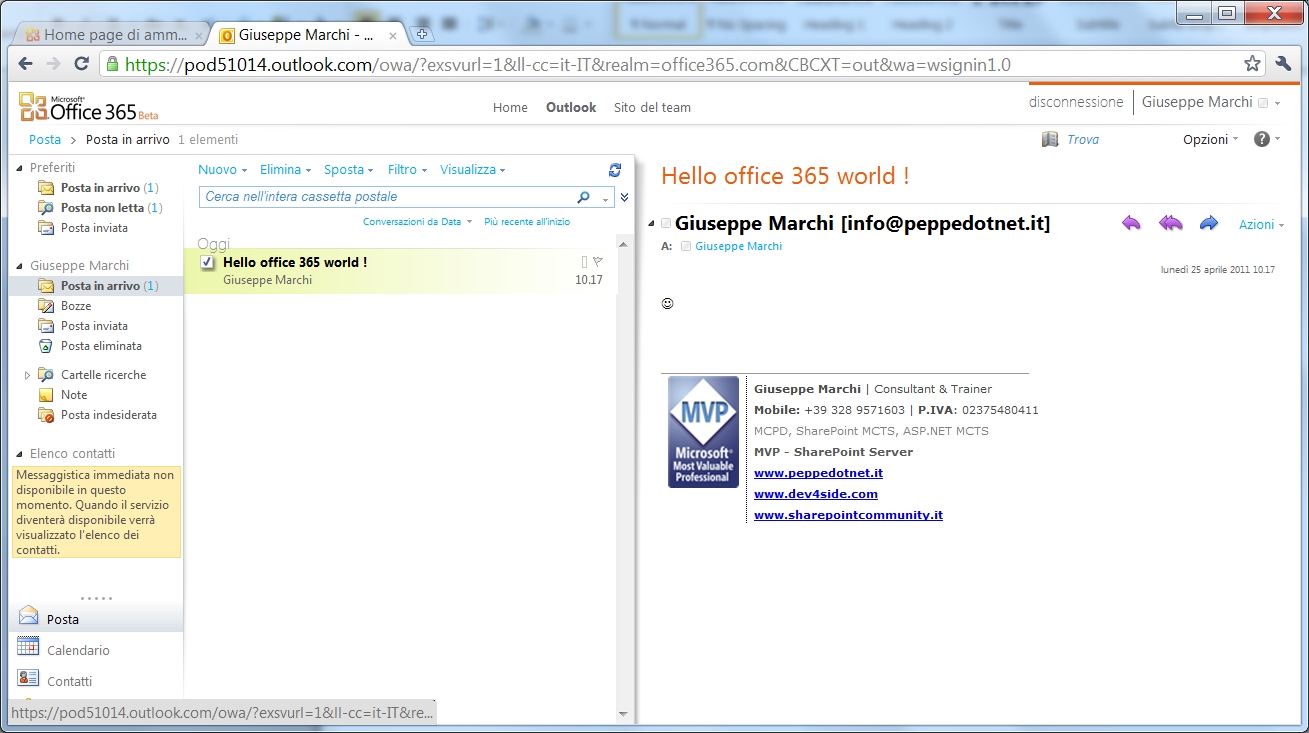The width and height of the screenshot is (1309, 733).
Task: Open the Chrome wrench menu
Action: pyautogui.click(x=1284, y=64)
